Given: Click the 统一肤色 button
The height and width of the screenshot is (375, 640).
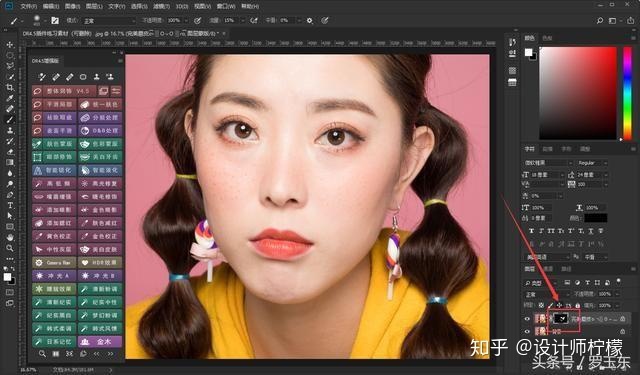Looking at the screenshot, I should pyautogui.click(x=100, y=104).
